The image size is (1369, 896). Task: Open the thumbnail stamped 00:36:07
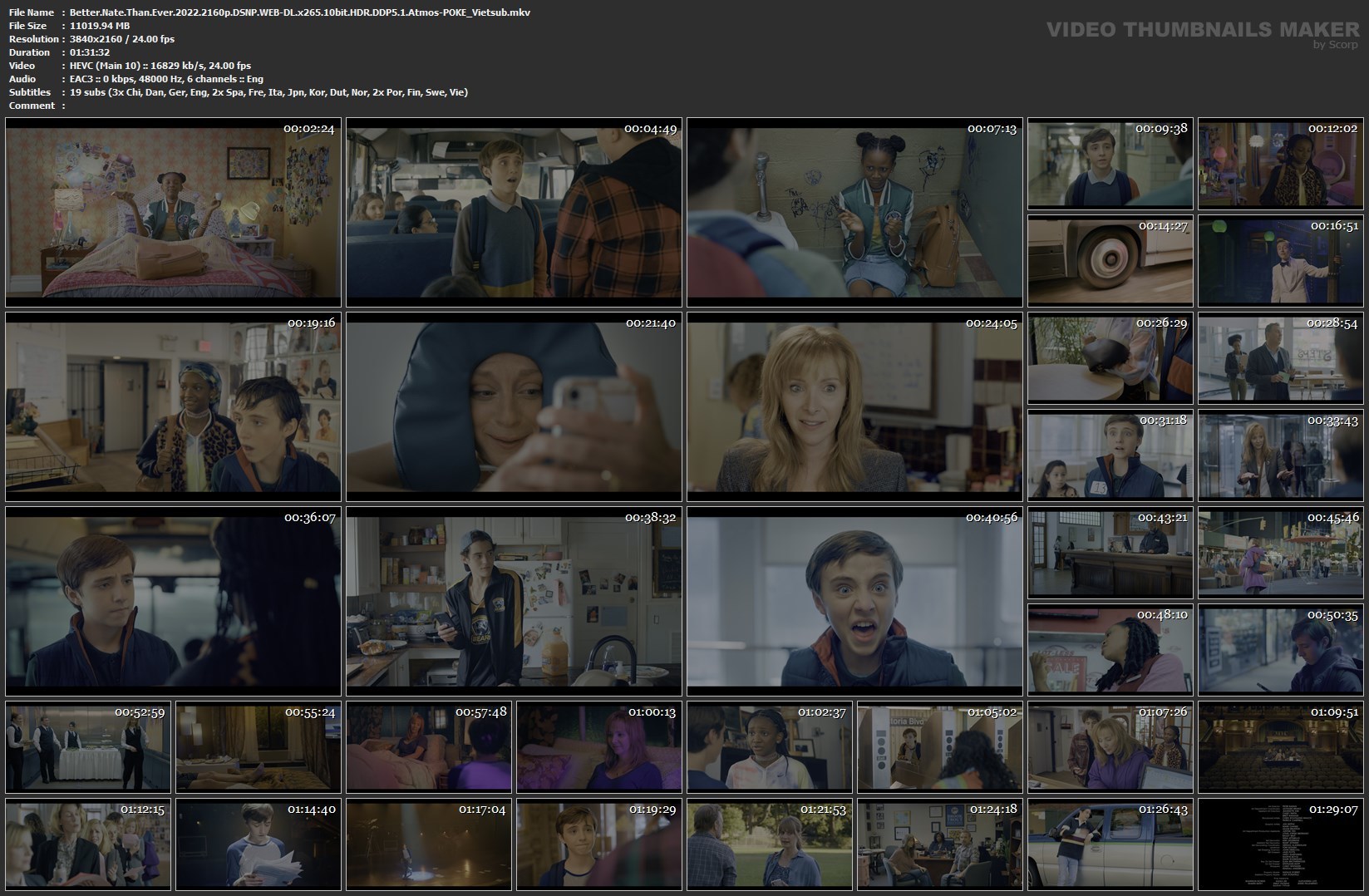click(173, 602)
